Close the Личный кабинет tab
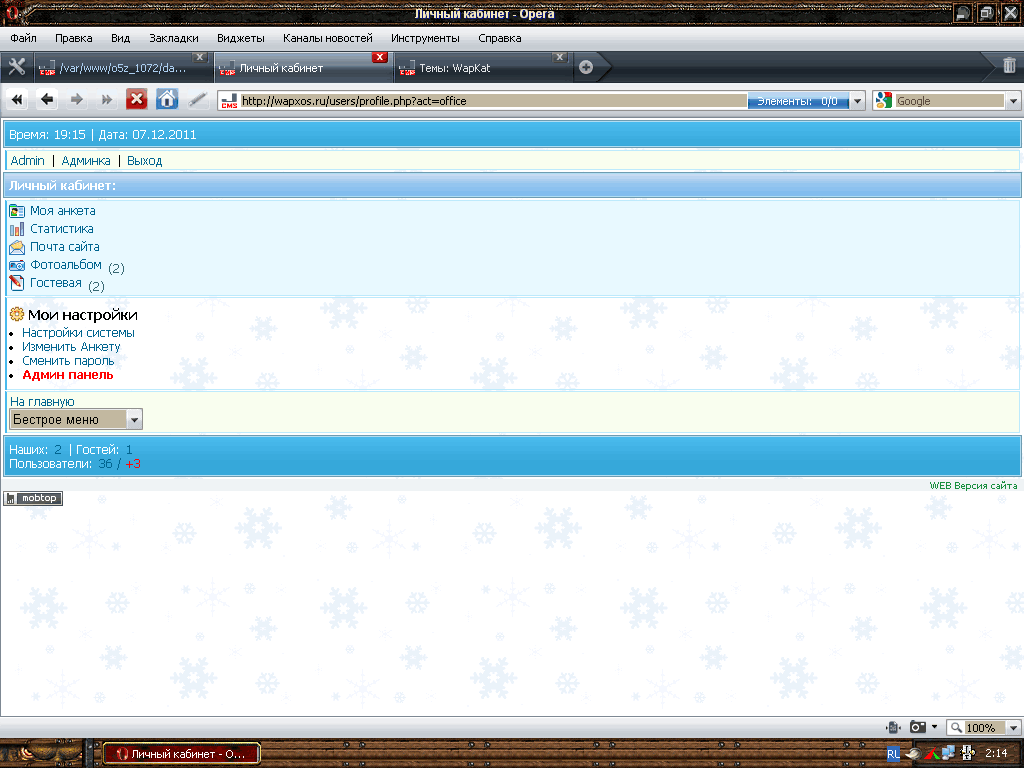The image size is (1024, 768). pos(379,57)
